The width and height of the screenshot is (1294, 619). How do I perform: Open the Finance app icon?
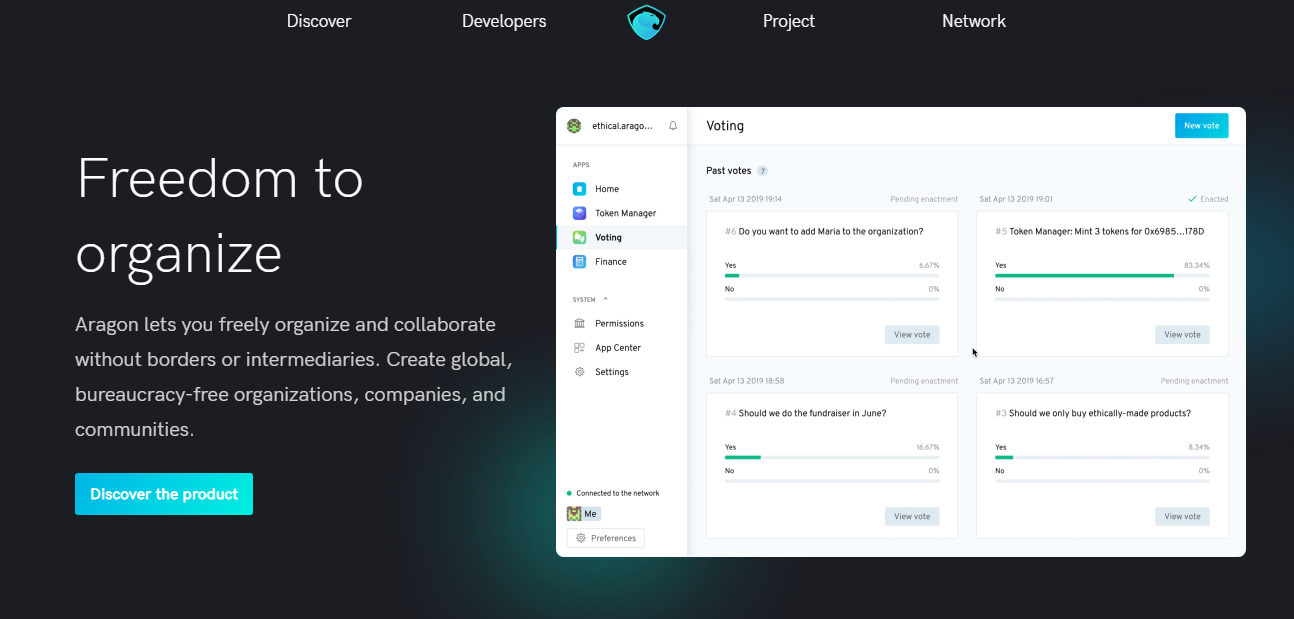[579, 262]
